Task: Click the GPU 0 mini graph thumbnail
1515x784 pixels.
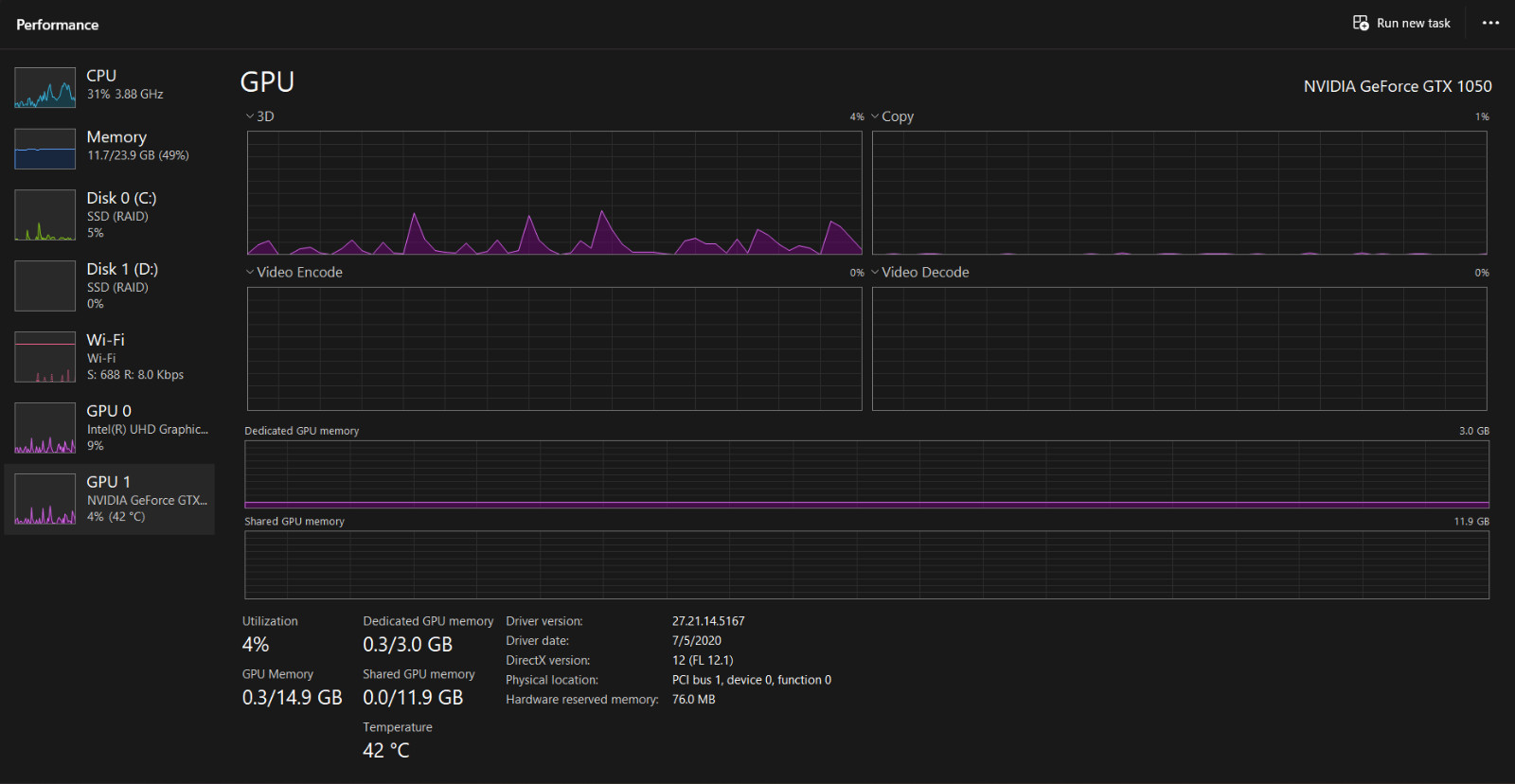Action: click(x=45, y=428)
